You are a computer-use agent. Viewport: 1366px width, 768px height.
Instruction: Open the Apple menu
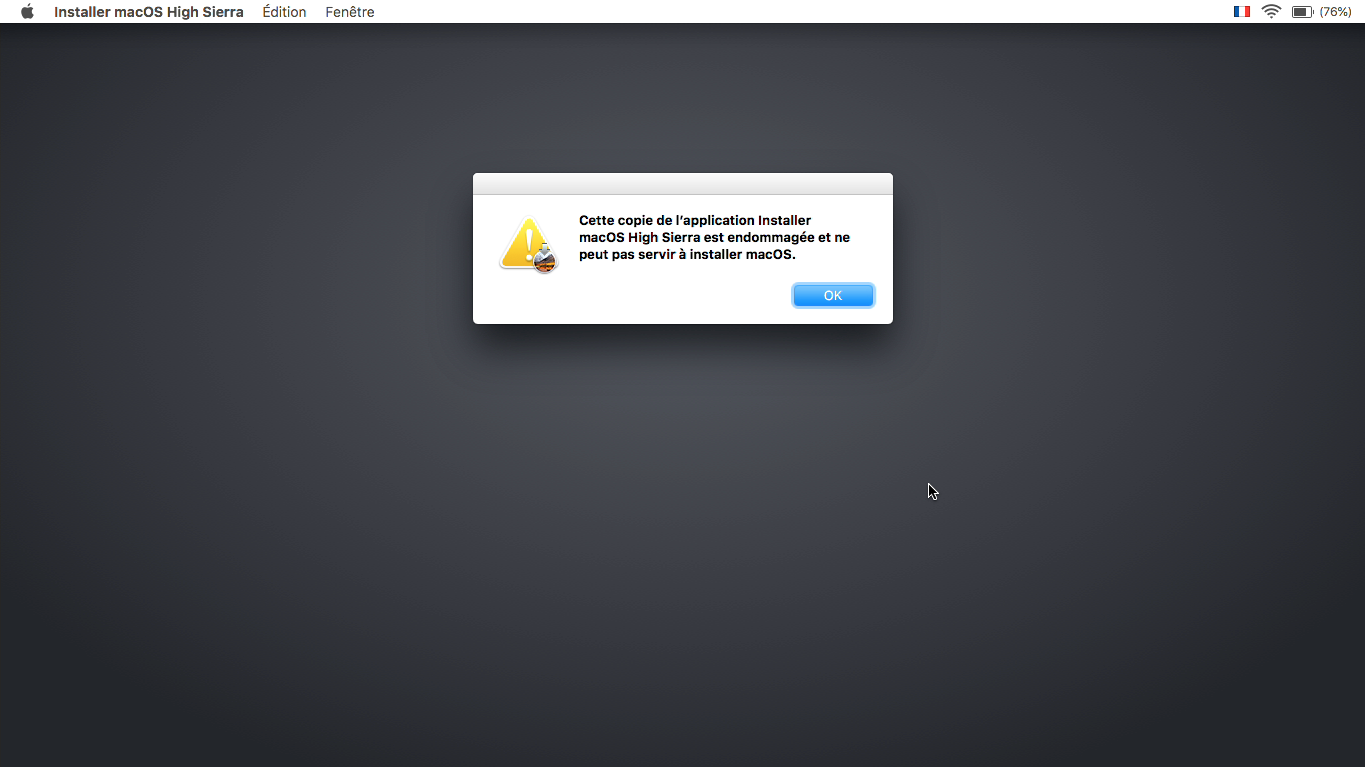(27, 12)
